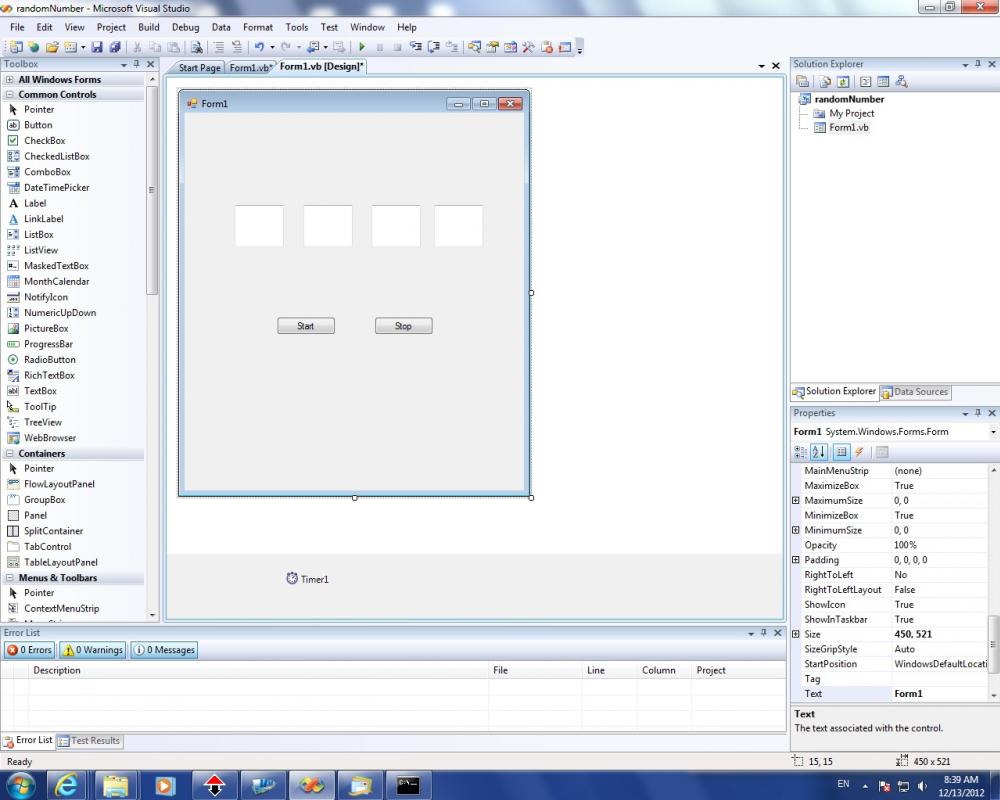
Task: Open the Undo history dropdown arrow
Action: coord(272,47)
